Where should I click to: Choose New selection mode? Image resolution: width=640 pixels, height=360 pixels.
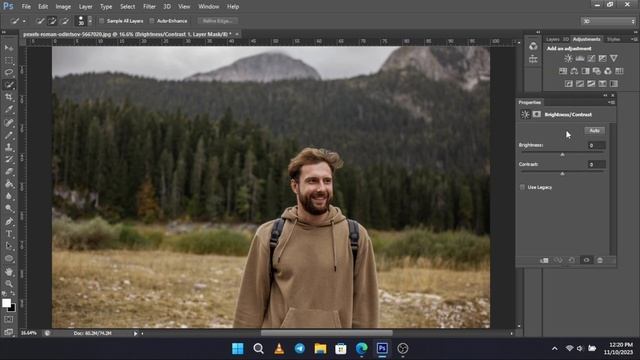click(x=40, y=21)
